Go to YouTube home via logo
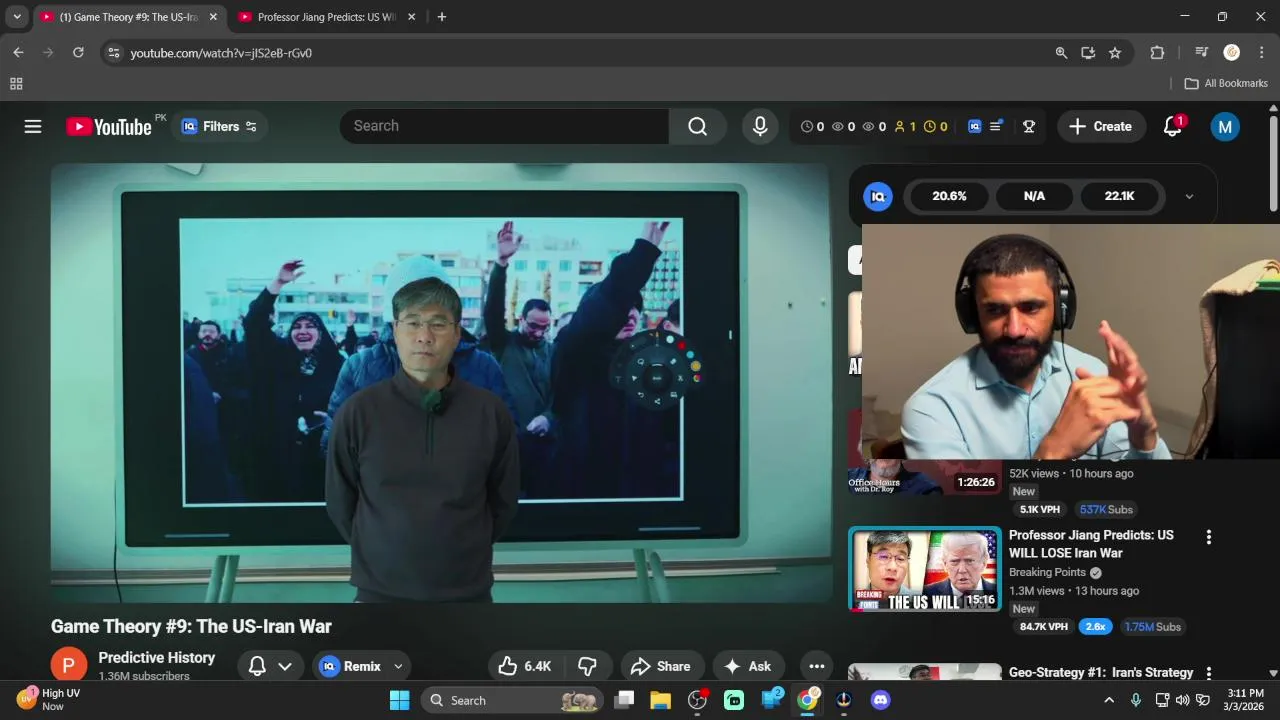Viewport: 1280px width, 720px height. pos(109,126)
